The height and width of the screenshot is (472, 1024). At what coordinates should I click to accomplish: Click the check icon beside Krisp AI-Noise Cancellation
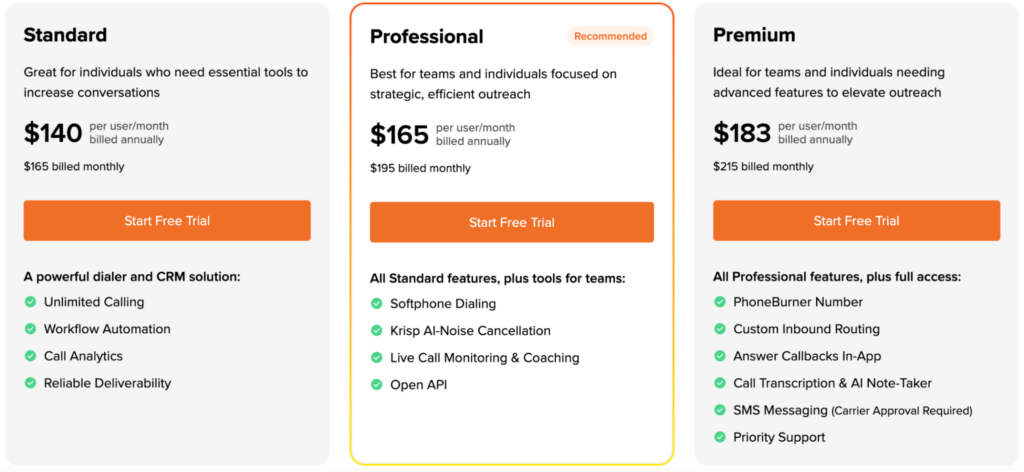(x=377, y=331)
